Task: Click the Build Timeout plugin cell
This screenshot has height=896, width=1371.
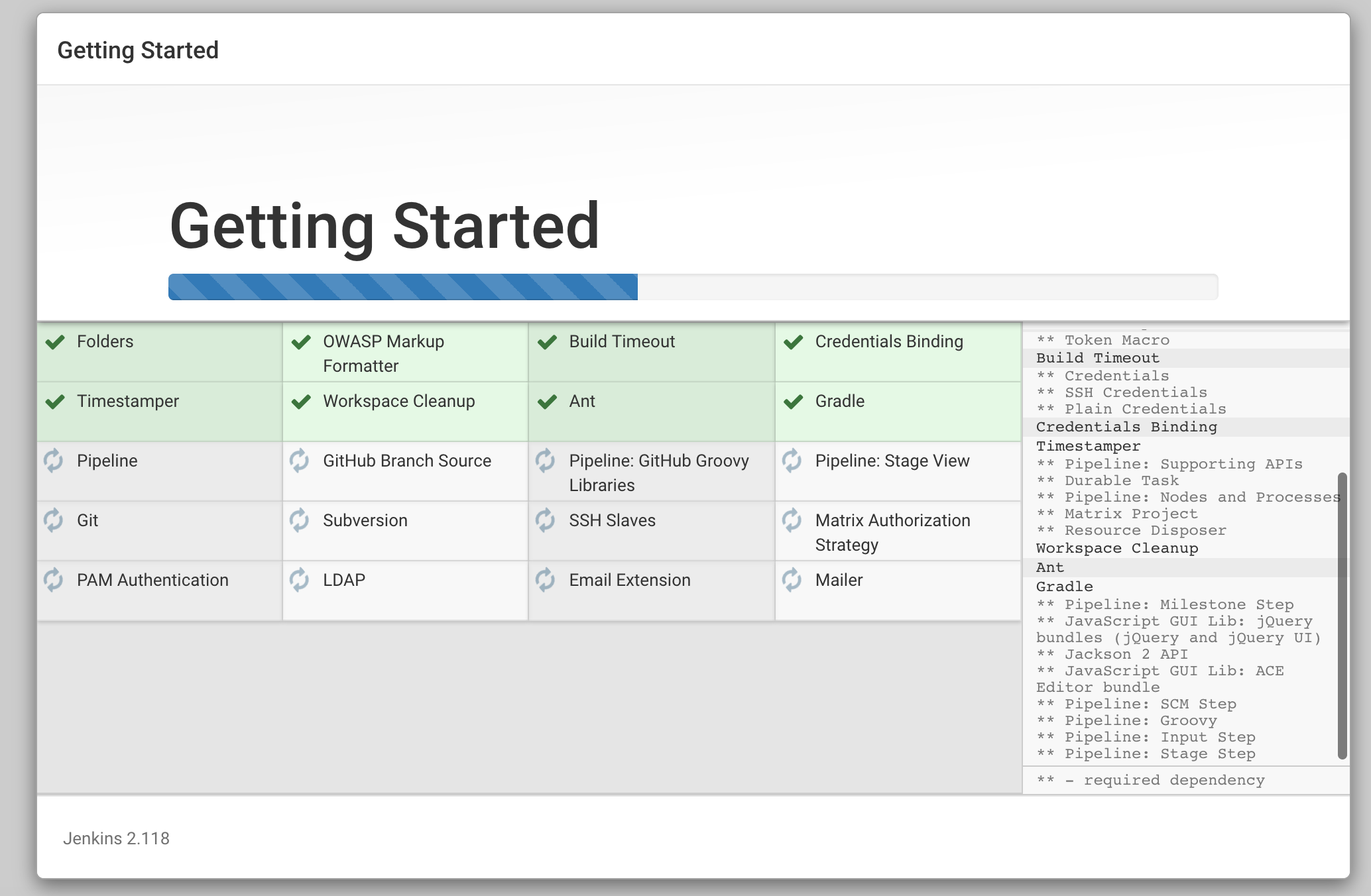Action: coord(621,342)
